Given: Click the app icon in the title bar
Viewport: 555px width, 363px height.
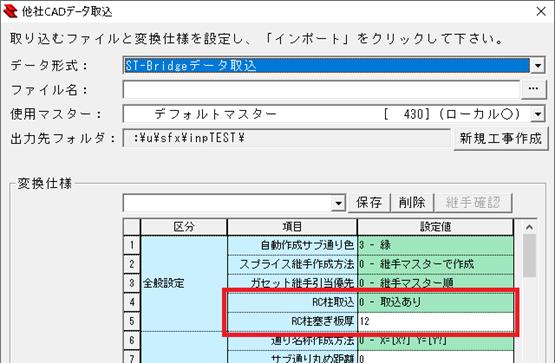Looking at the screenshot, I should tap(10, 11).
